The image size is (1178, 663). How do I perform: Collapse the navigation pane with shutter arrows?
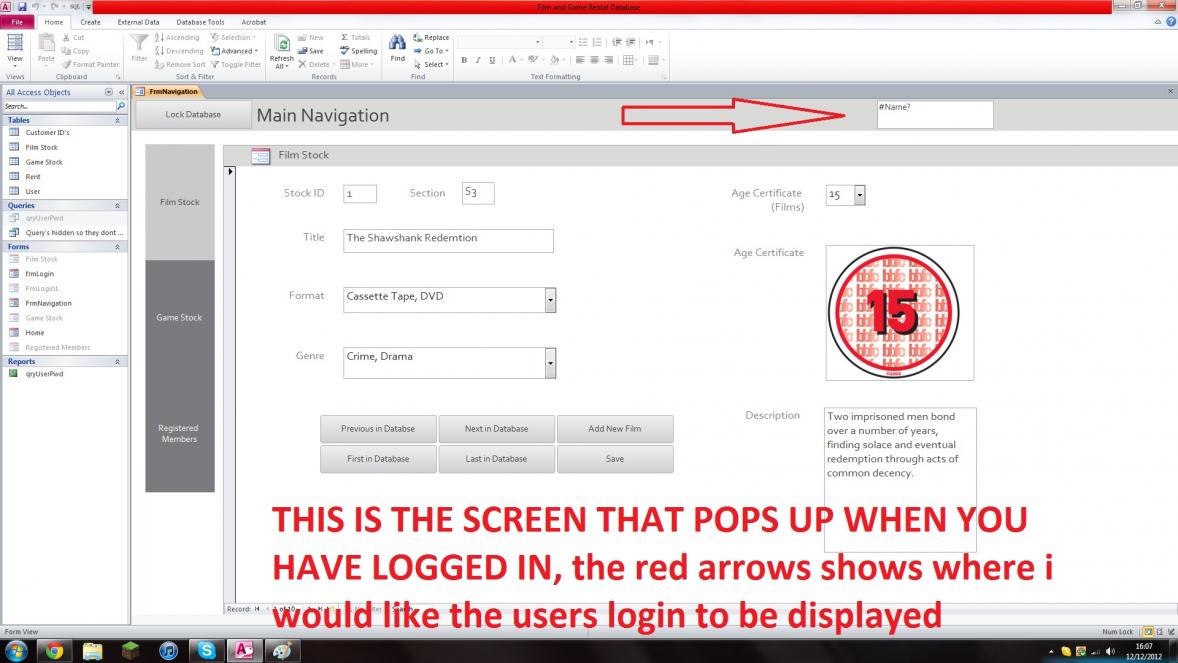point(121,92)
